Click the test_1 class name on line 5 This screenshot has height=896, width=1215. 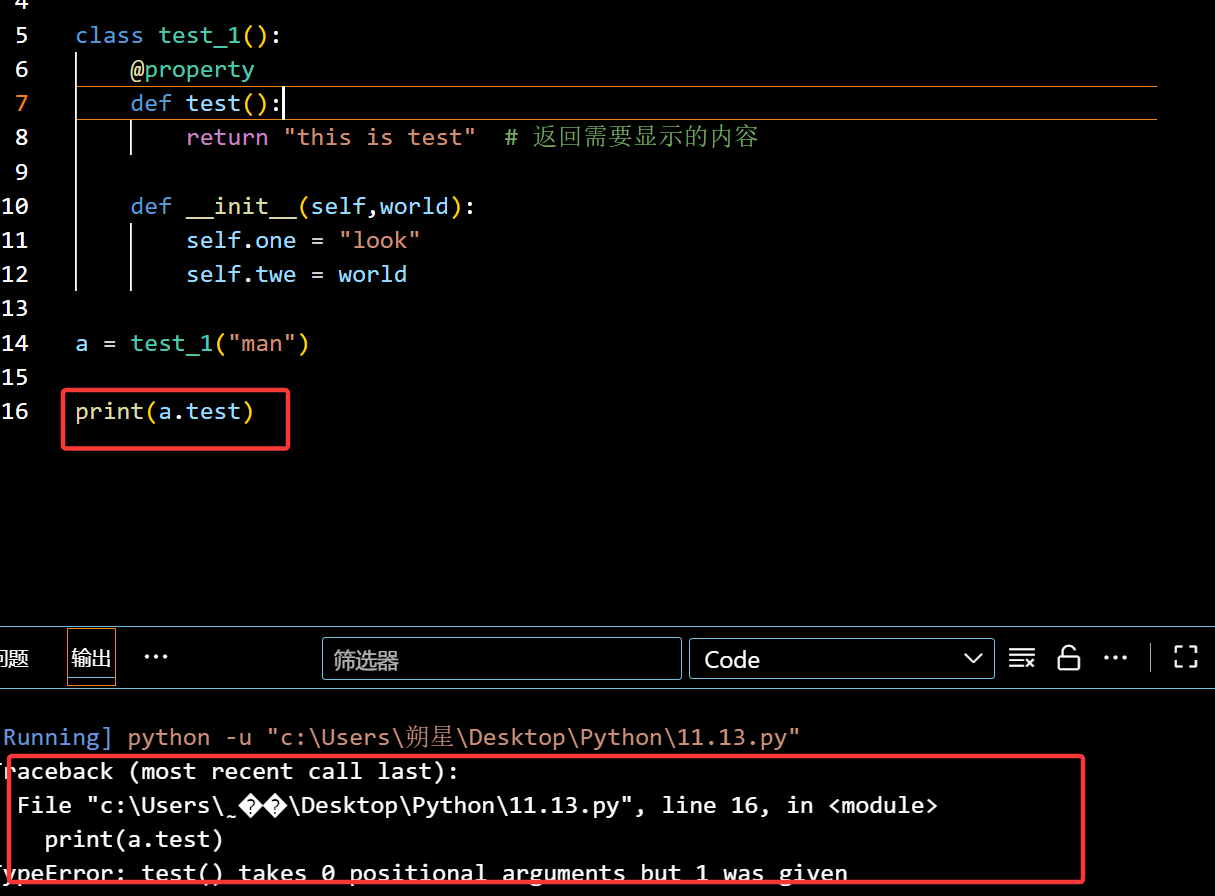click(199, 36)
